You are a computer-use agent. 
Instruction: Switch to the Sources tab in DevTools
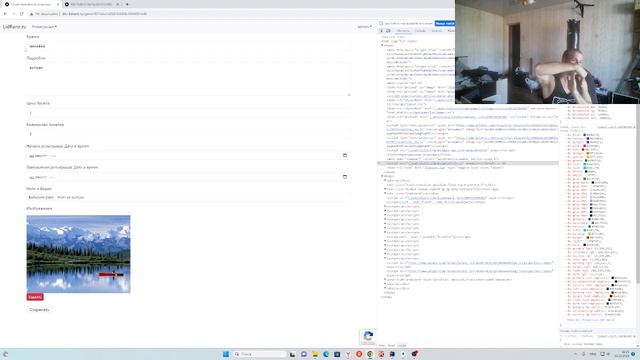(436, 31)
